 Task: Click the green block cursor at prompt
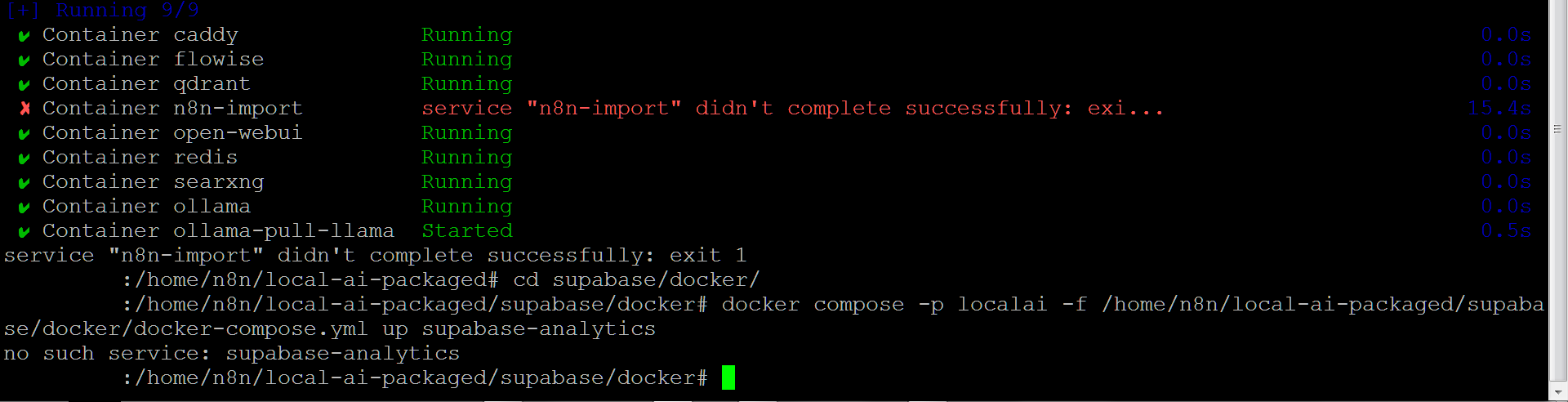click(728, 377)
